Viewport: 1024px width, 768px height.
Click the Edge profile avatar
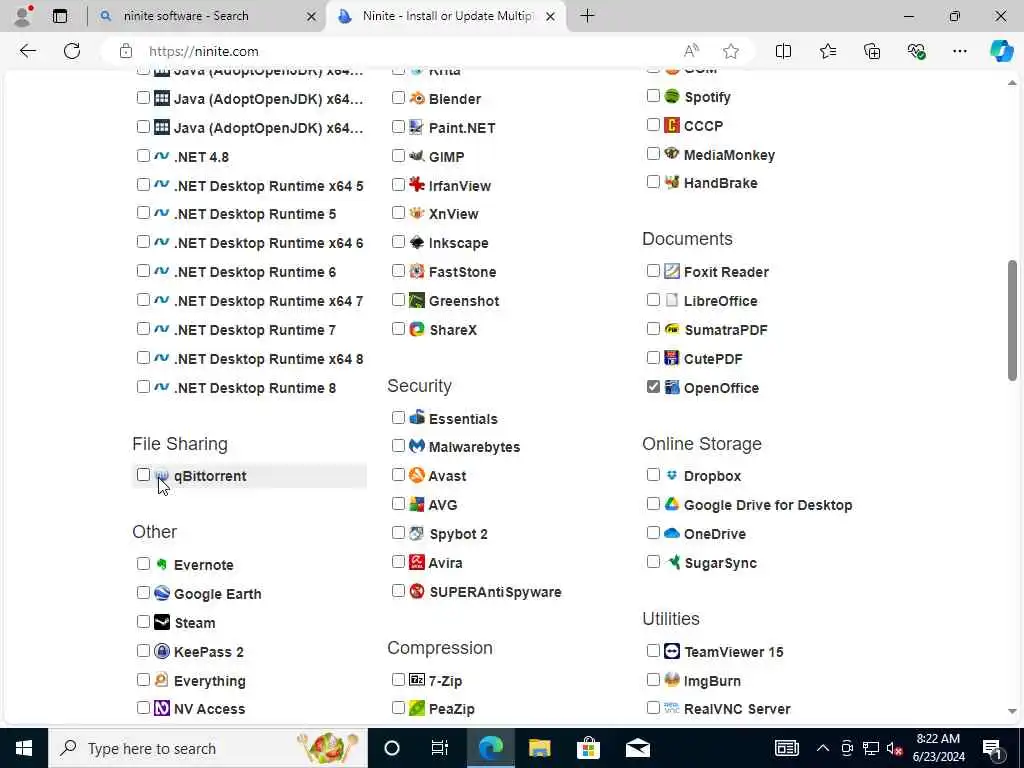click(23, 16)
